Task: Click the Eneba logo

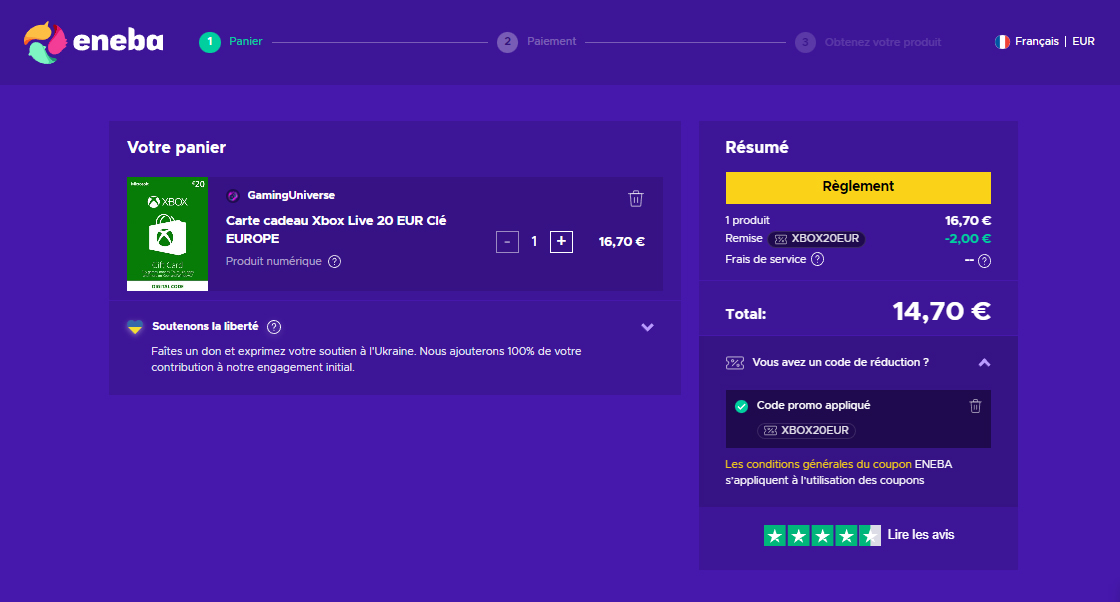Action: 94,42
